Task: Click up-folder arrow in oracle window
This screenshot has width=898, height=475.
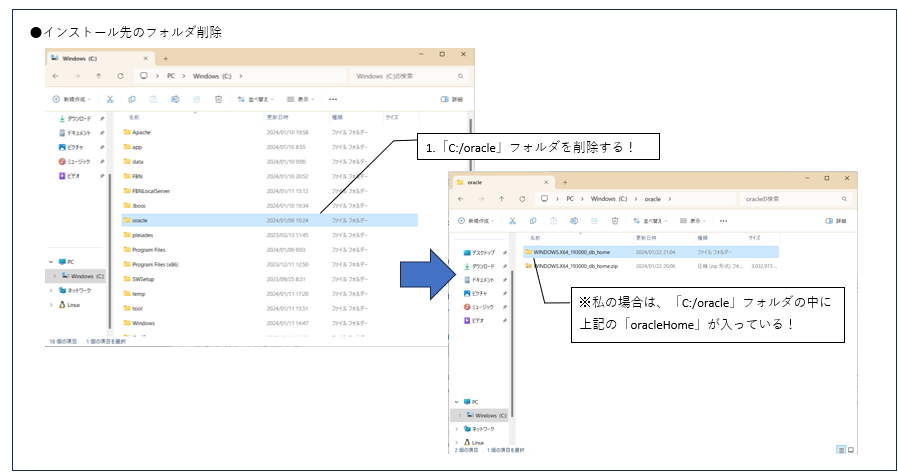Action: click(x=502, y=199)
